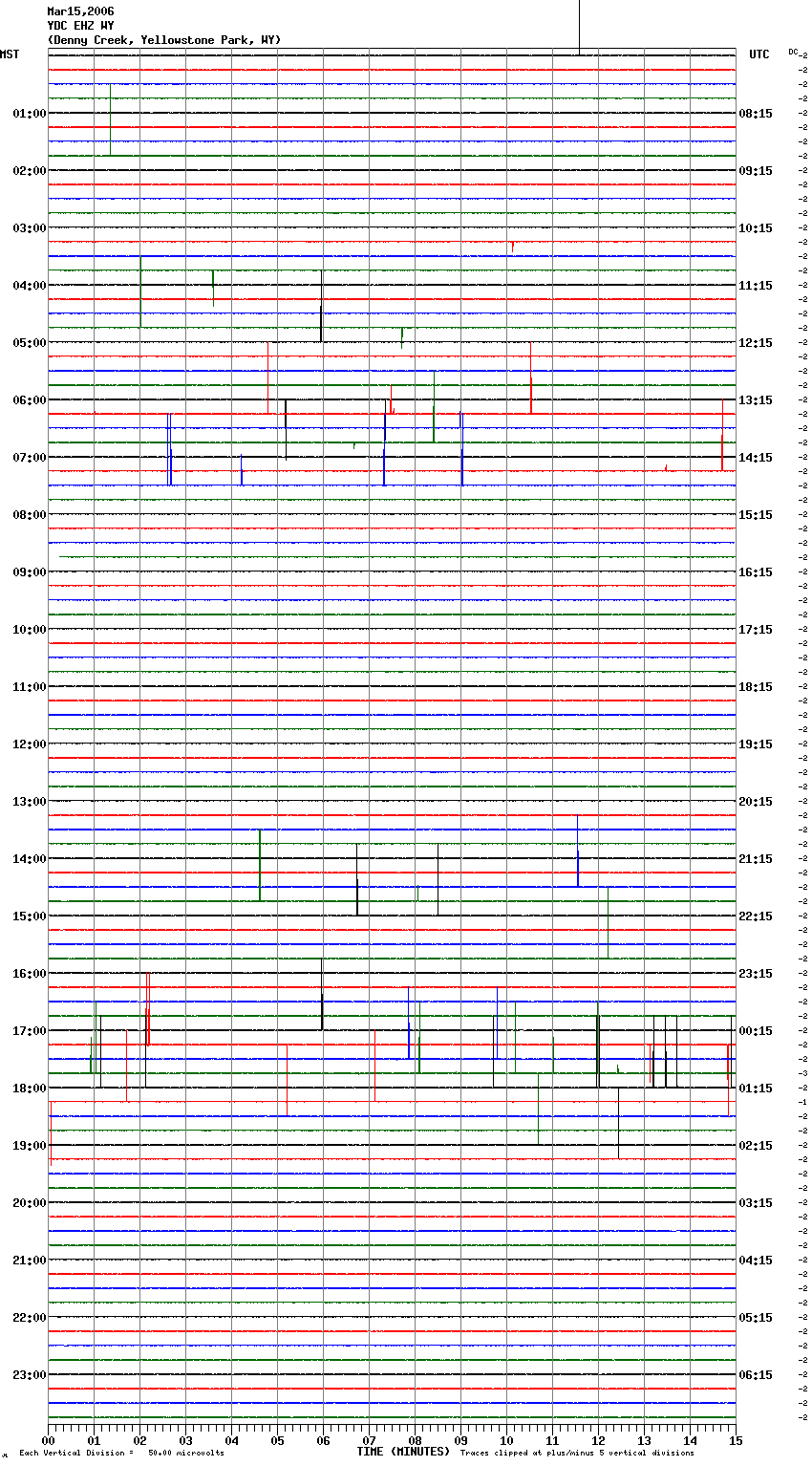Click minute tick label 03 on bottom axis
This screenshot has height=1466, width=812.
186,1440
